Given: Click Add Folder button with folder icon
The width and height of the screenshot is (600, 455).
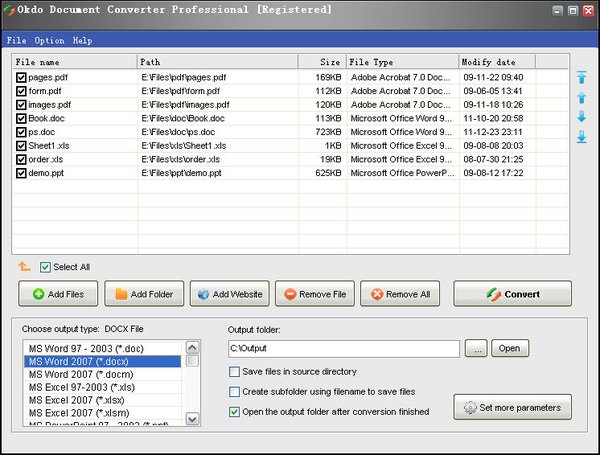Looking at the screenshot, I should point(144,294).
